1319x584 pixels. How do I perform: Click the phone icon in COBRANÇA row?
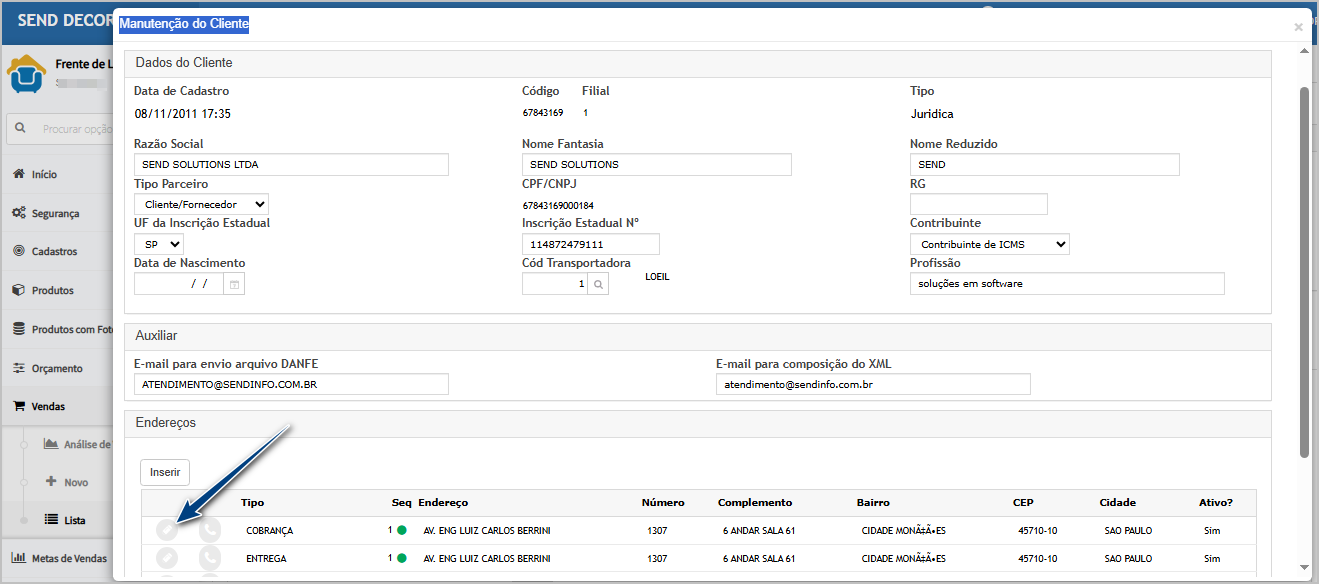pyautogui.click(x=210, y=531)
